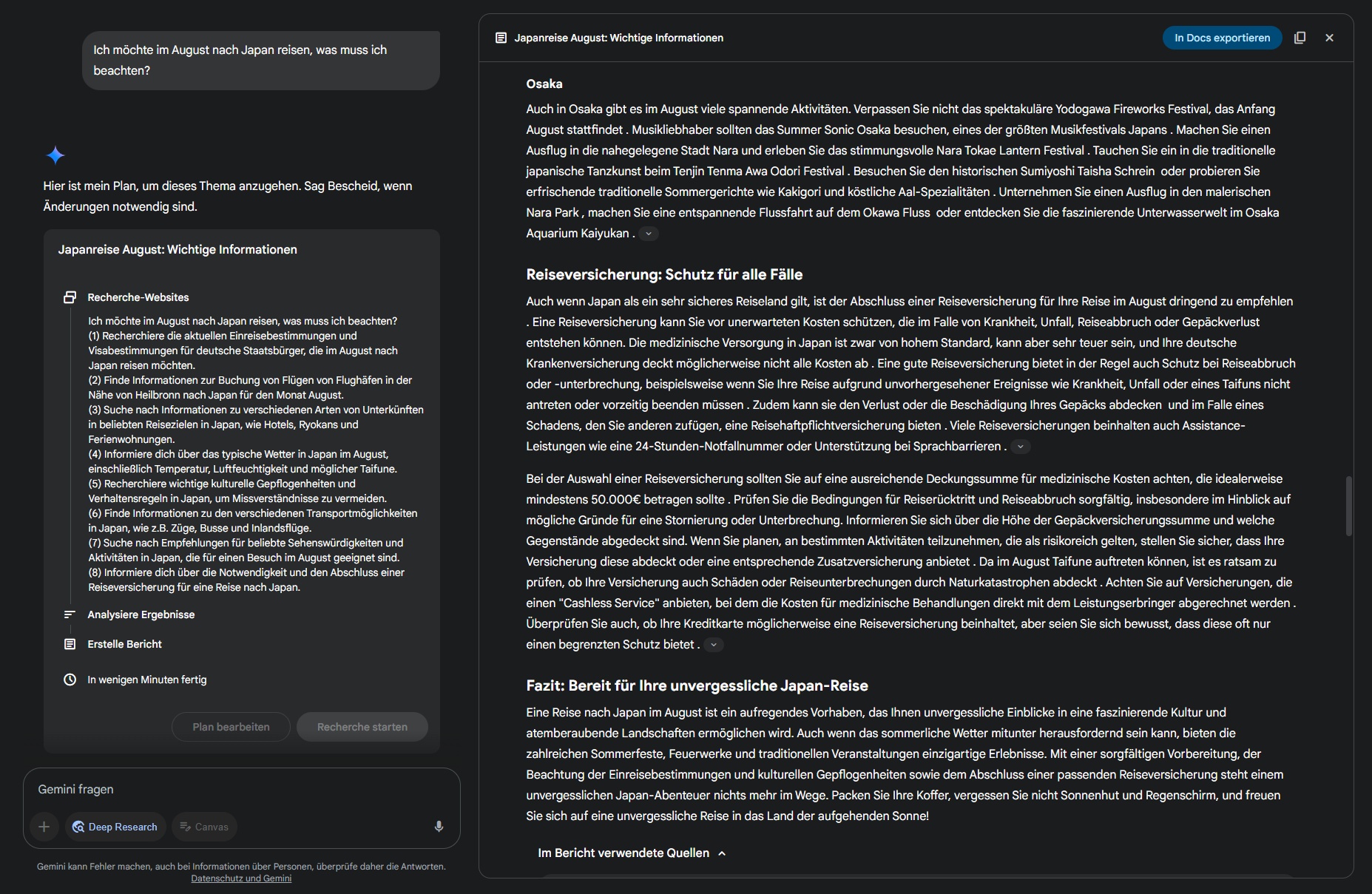
Task: Click the Erstelle Bericht icon
Action: click(70, 644)
